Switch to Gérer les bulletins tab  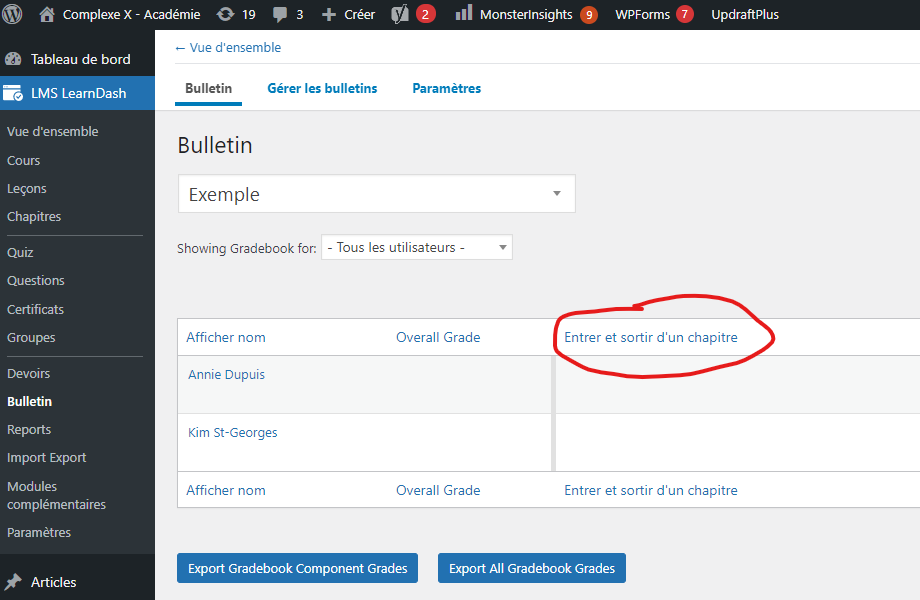coord(322,88)
